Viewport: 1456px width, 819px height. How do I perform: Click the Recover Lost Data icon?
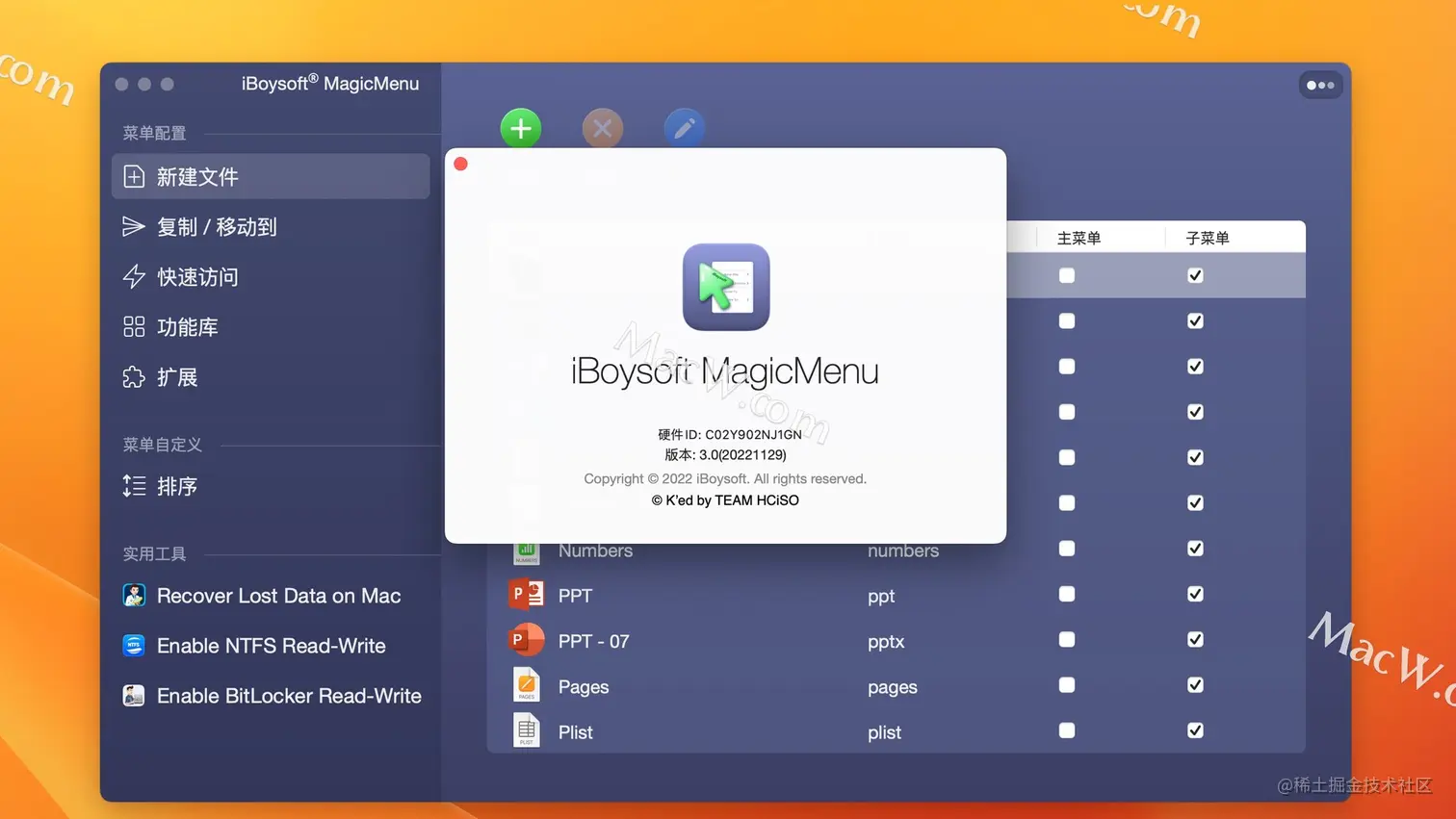pyautogui.click(x=134, y=596)
